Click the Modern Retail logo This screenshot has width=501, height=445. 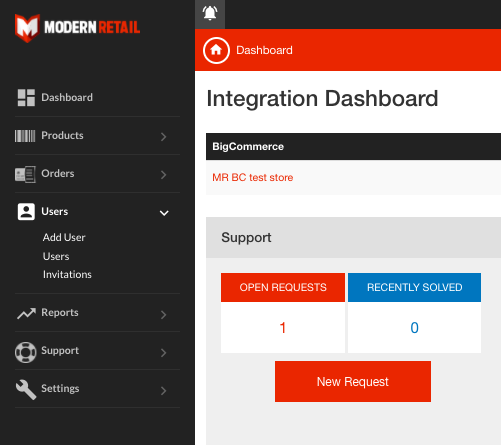77,28
